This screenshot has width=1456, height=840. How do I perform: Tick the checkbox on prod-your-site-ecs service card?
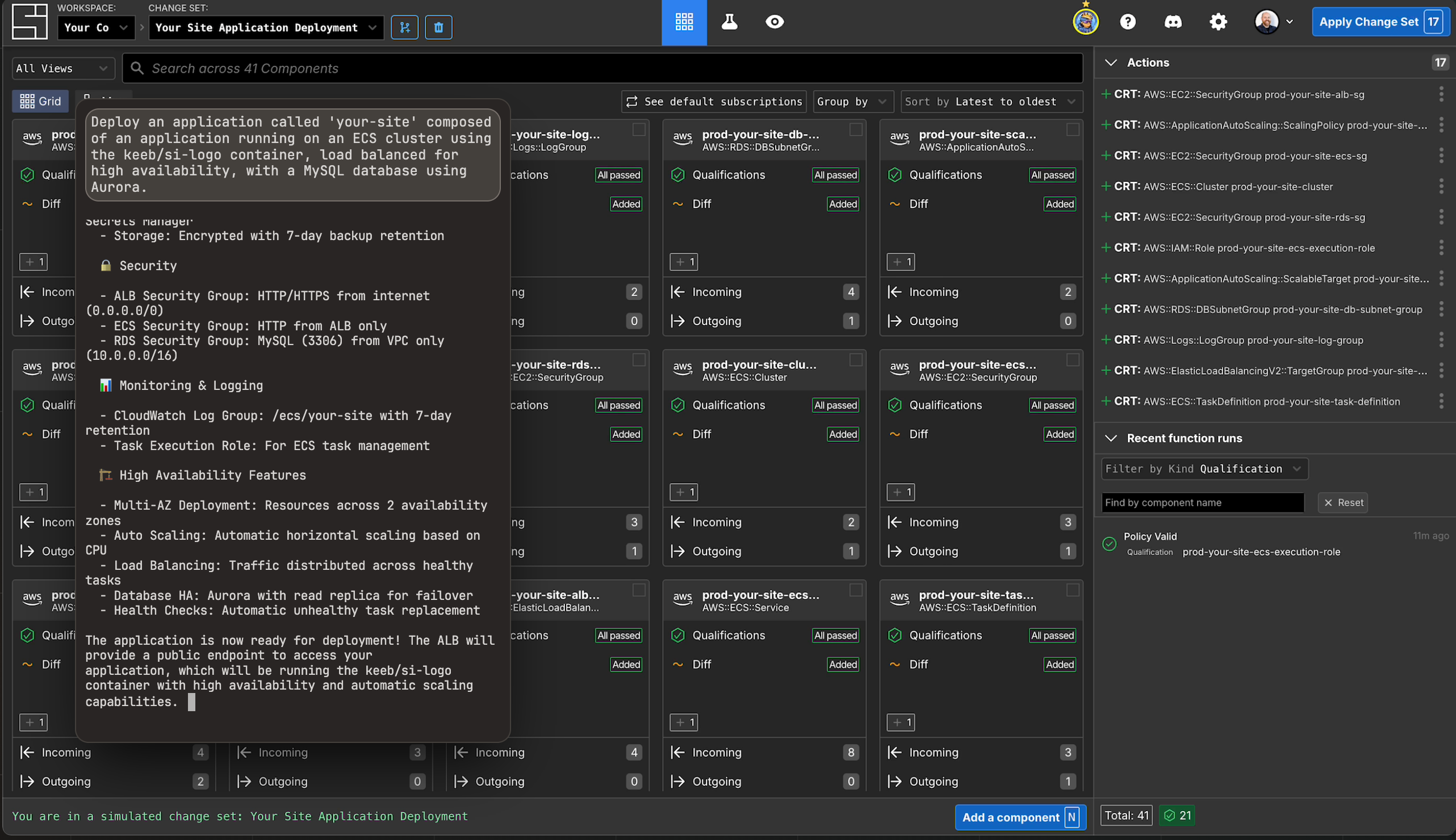856,591
